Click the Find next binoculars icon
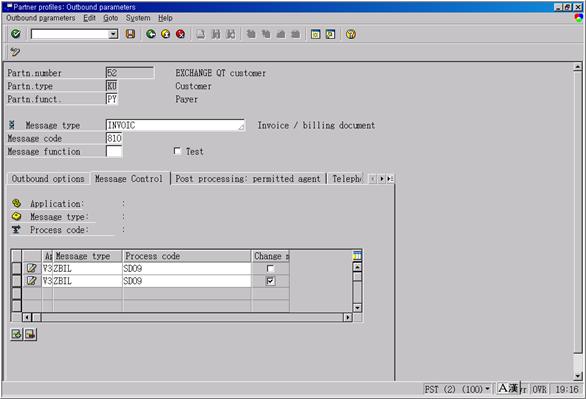Viewport: 586px width, 399px height. coord(231,34)
